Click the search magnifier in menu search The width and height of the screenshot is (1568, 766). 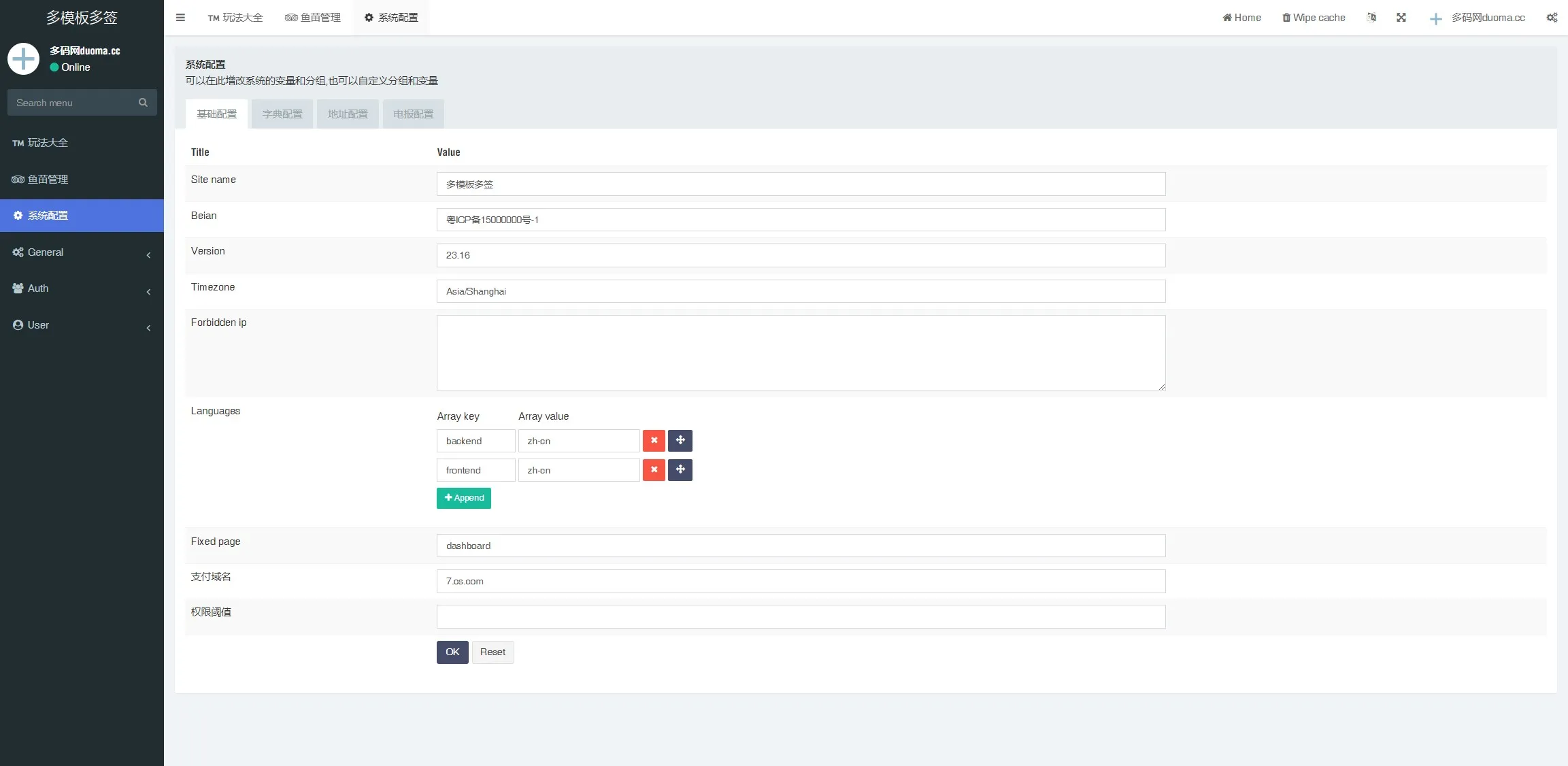(x=143, y=103)
